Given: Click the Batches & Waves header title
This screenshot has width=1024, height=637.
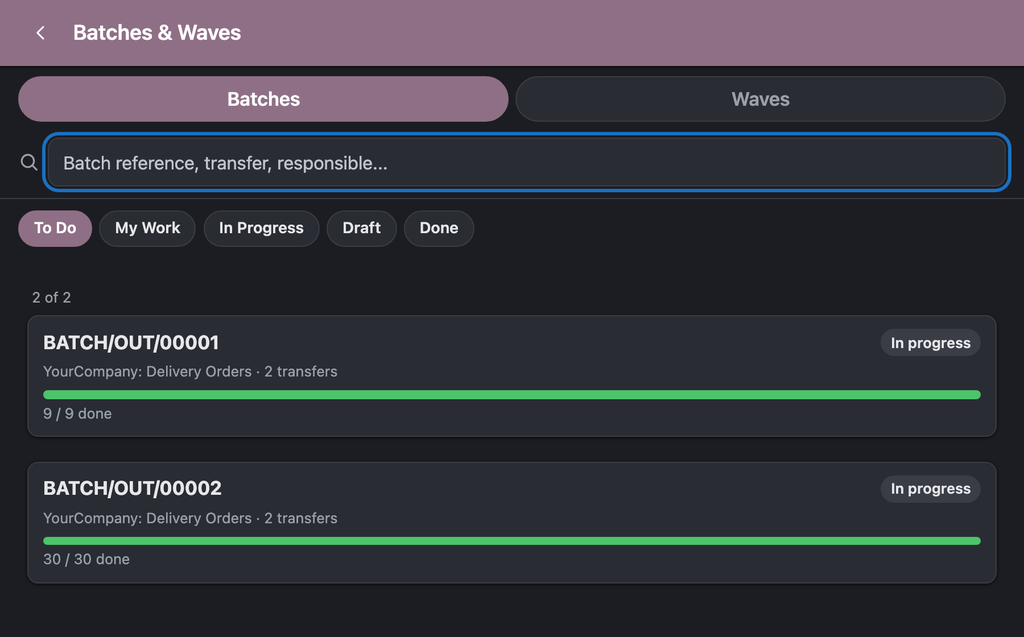Looking at the screenshot, I should pos(157,33).
